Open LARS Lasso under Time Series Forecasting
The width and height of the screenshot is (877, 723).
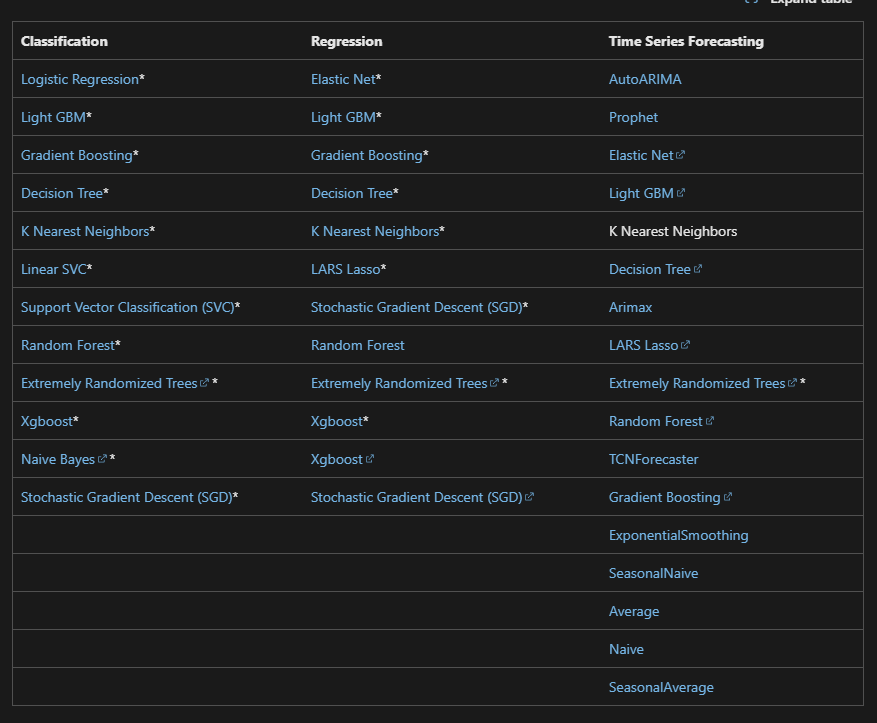(649, 346)
